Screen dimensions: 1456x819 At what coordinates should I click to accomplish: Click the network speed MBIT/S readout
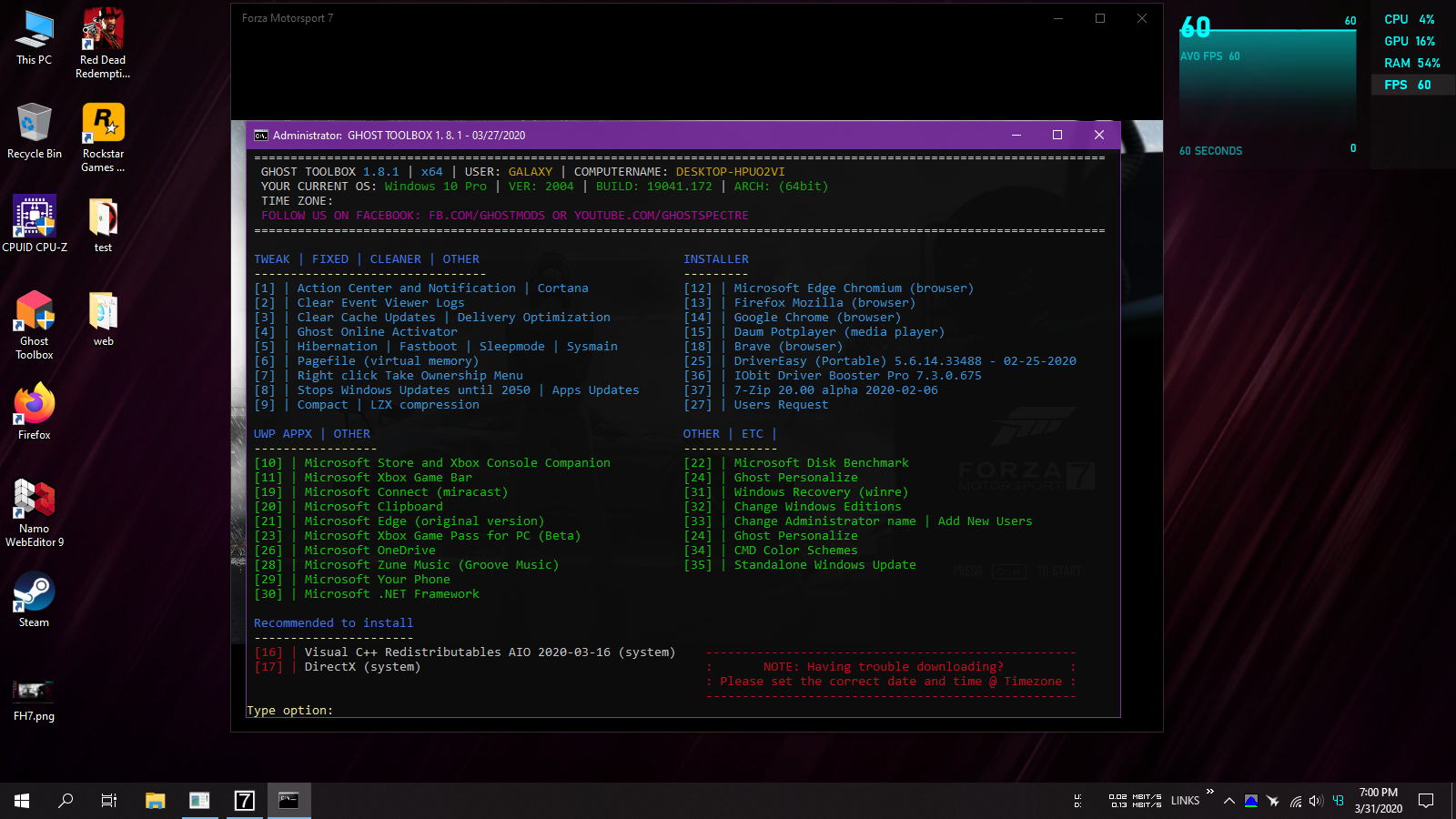(x=1136, y=801)
